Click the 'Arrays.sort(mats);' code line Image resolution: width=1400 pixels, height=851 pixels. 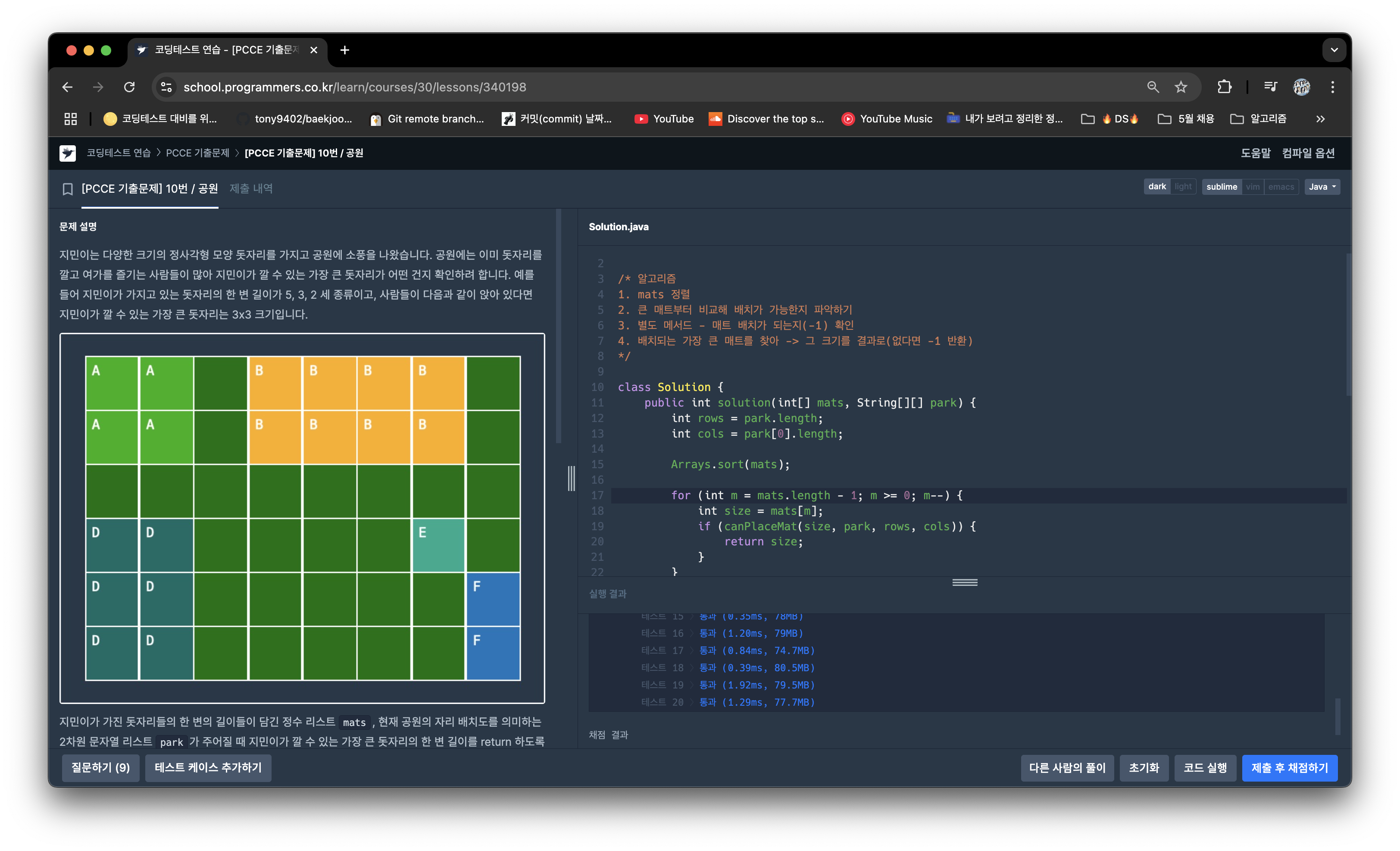coord(730,464)
